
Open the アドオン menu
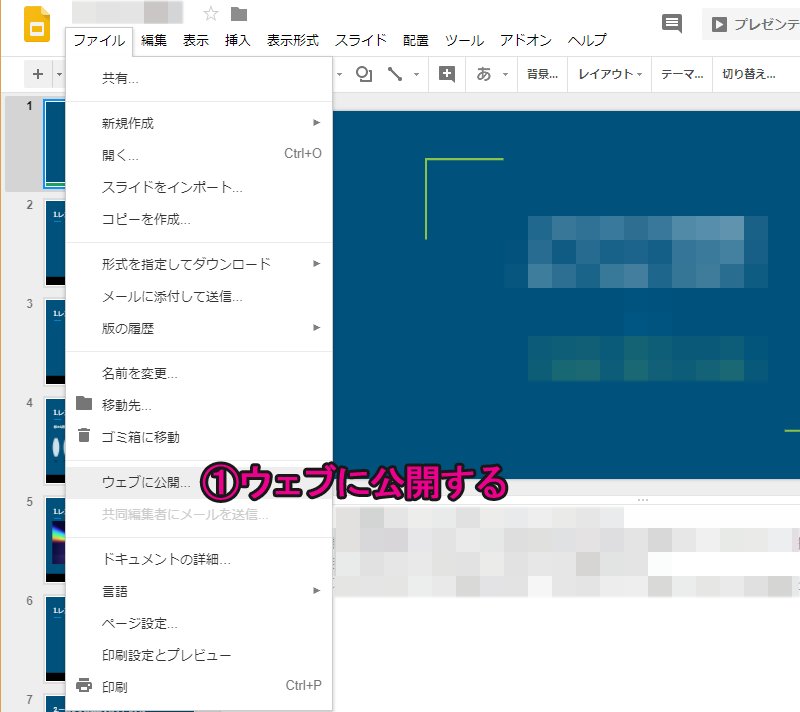pyautogui.click(x=526, y=40)
